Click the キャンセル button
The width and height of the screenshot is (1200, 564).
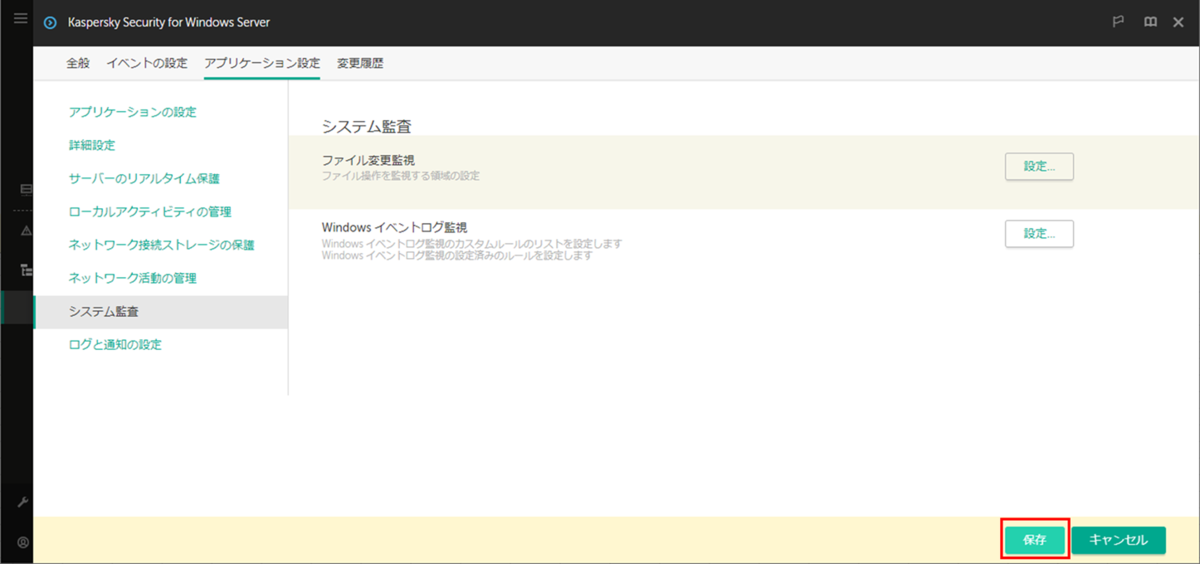pos(1119,540)
